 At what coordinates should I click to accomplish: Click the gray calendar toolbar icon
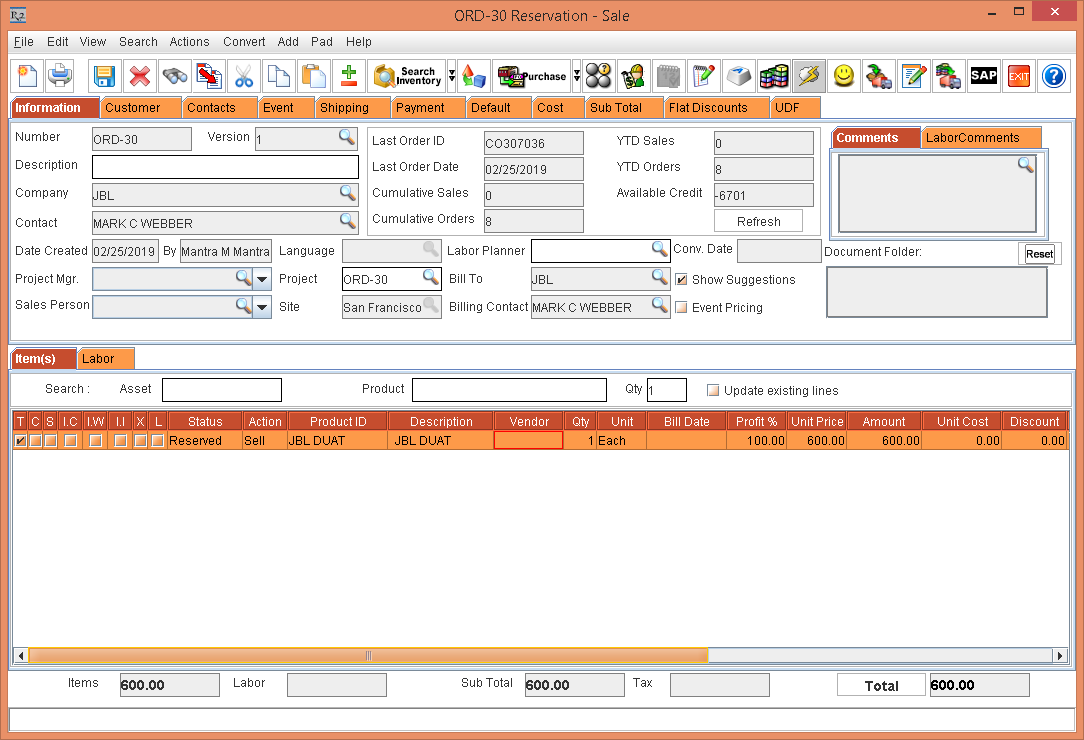(x=669, y=75)
